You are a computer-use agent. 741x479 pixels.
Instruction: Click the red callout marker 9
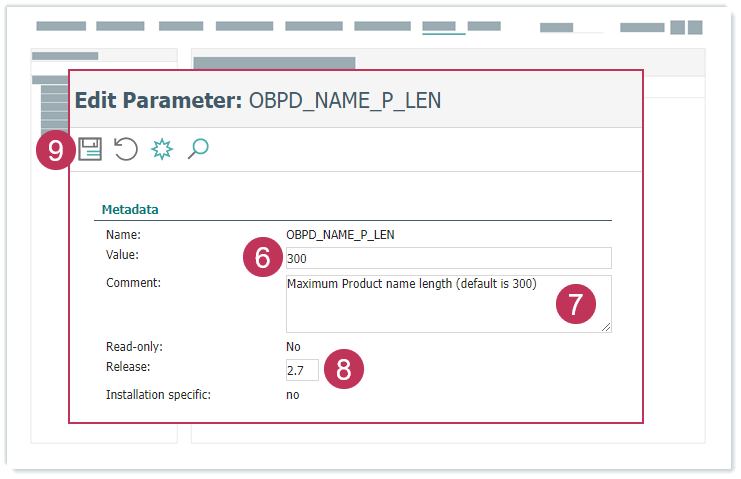[x=55, y=151]
